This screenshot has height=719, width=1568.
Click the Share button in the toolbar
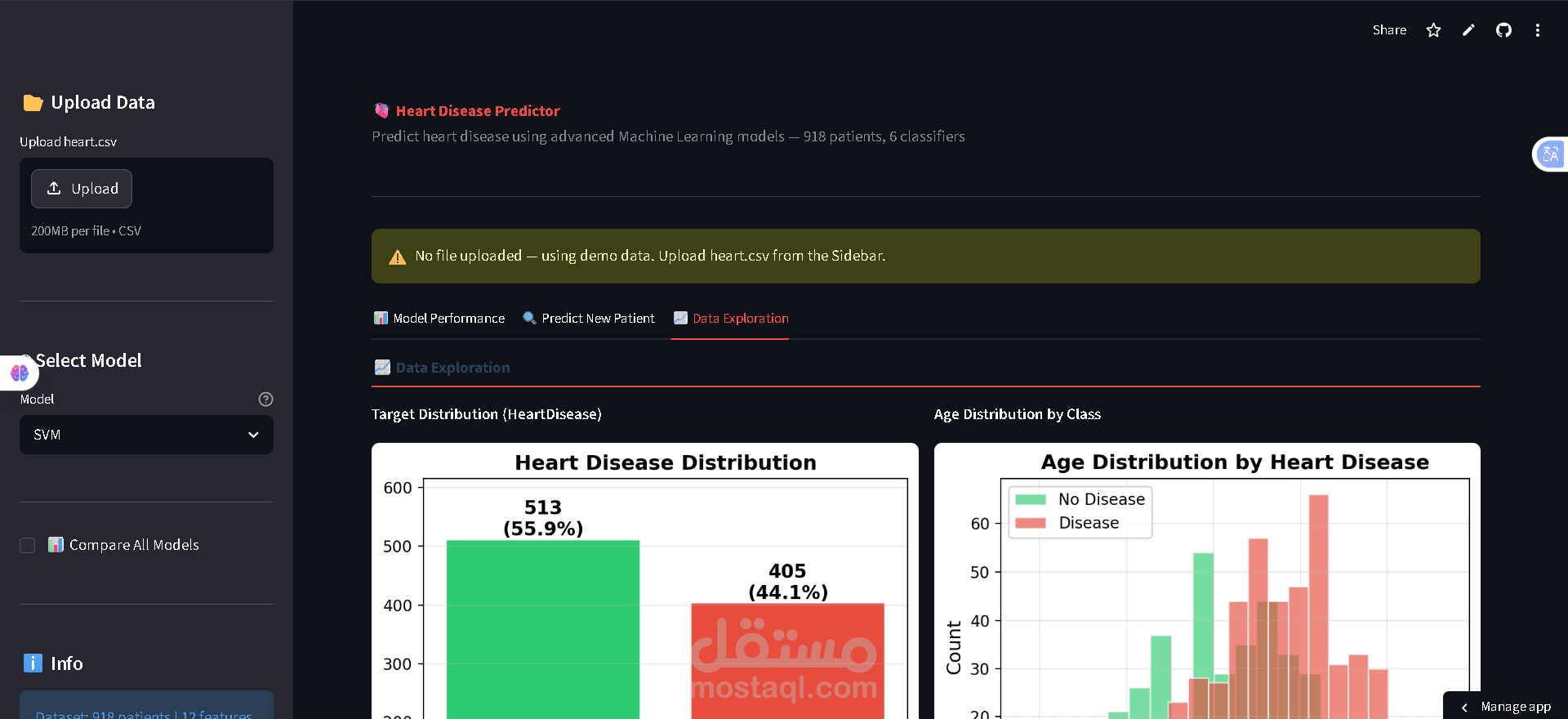coord(1389,30)
